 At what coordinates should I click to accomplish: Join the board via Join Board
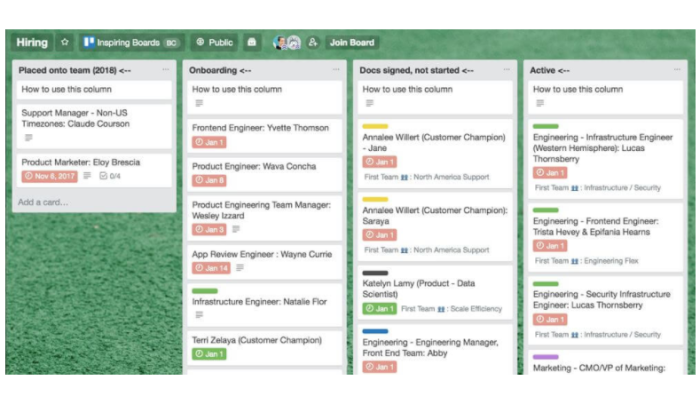pyautogui.click(x=352, y=42)
